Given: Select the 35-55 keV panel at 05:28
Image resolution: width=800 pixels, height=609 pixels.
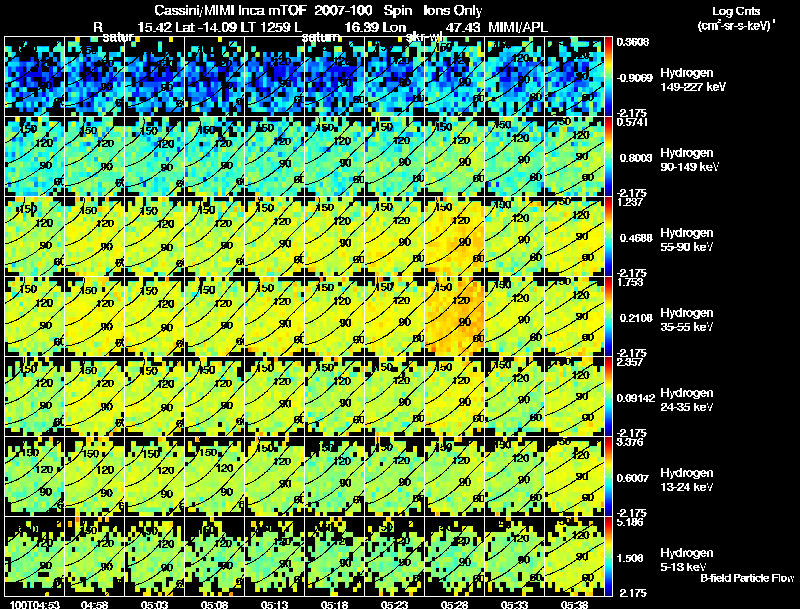Looking at the screenshot, I should pyautogui.click(x=455, y=317).
